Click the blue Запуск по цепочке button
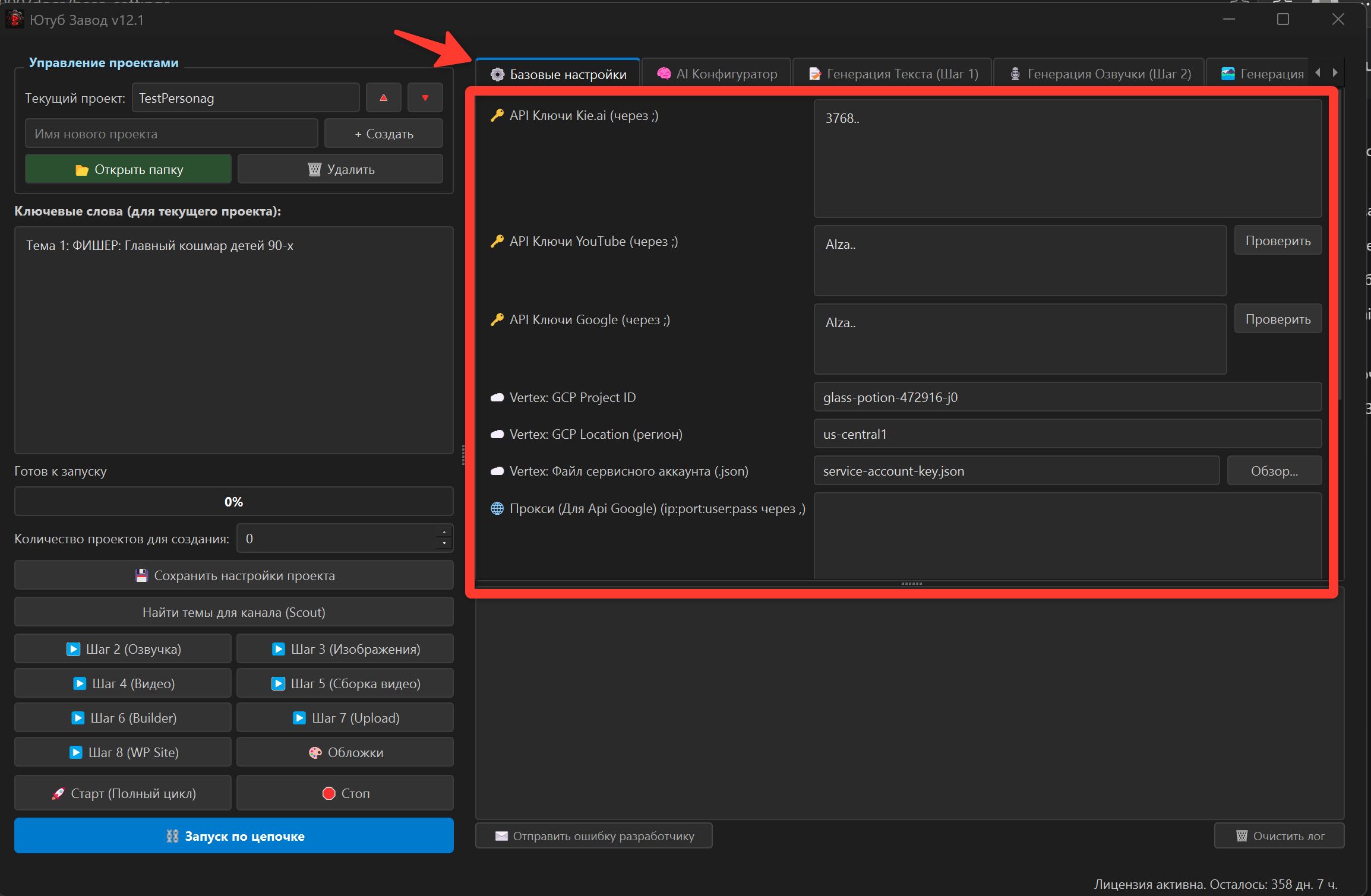 [x=234, y=836]
